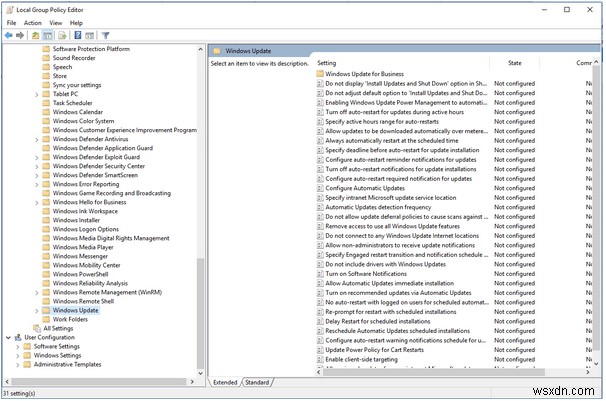The height and width of the screenshot is (401, 606).
Task: Click the Filter funnel toolbar icon
Action: click(x=105, y=35)
